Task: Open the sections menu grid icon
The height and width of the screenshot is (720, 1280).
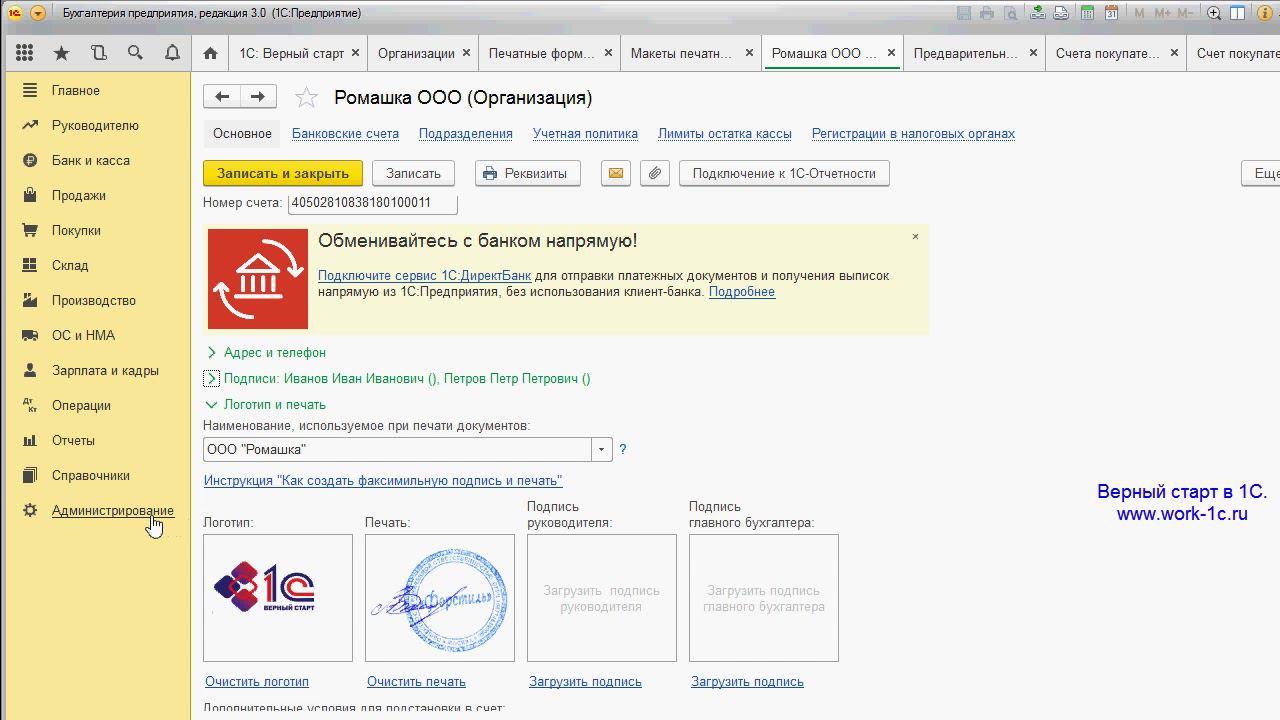Action: (25, 53)
